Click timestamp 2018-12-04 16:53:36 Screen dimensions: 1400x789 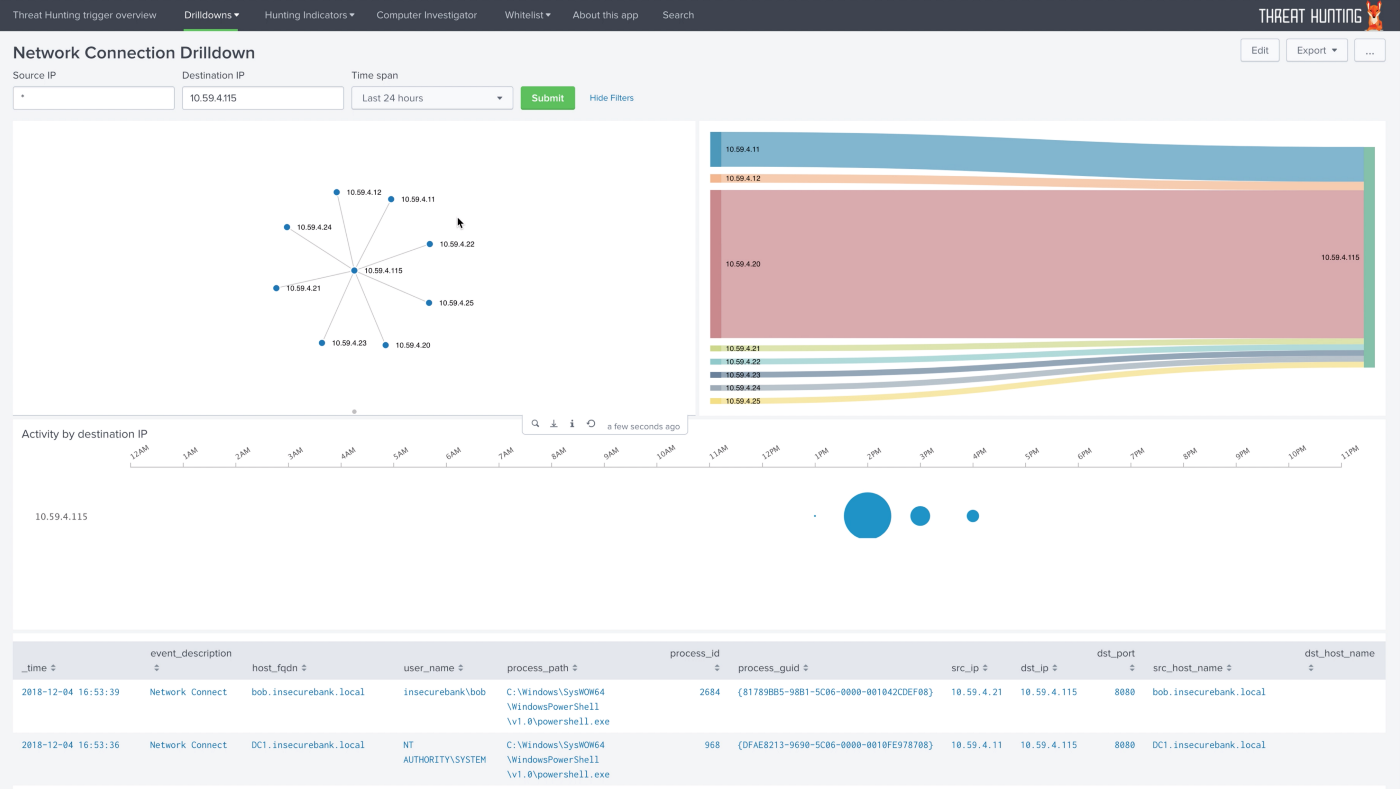point(70,745)
